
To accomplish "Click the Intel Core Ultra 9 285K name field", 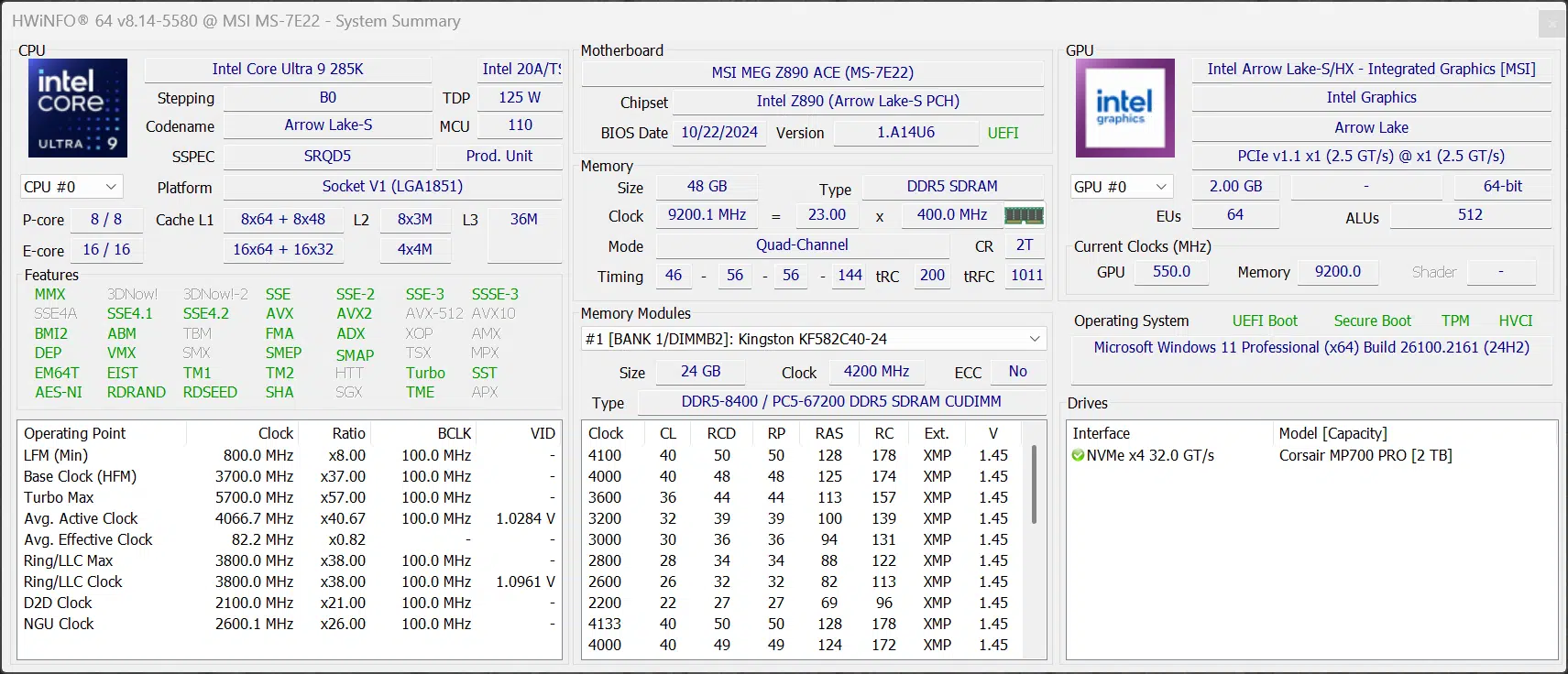I will coord(288,70).
